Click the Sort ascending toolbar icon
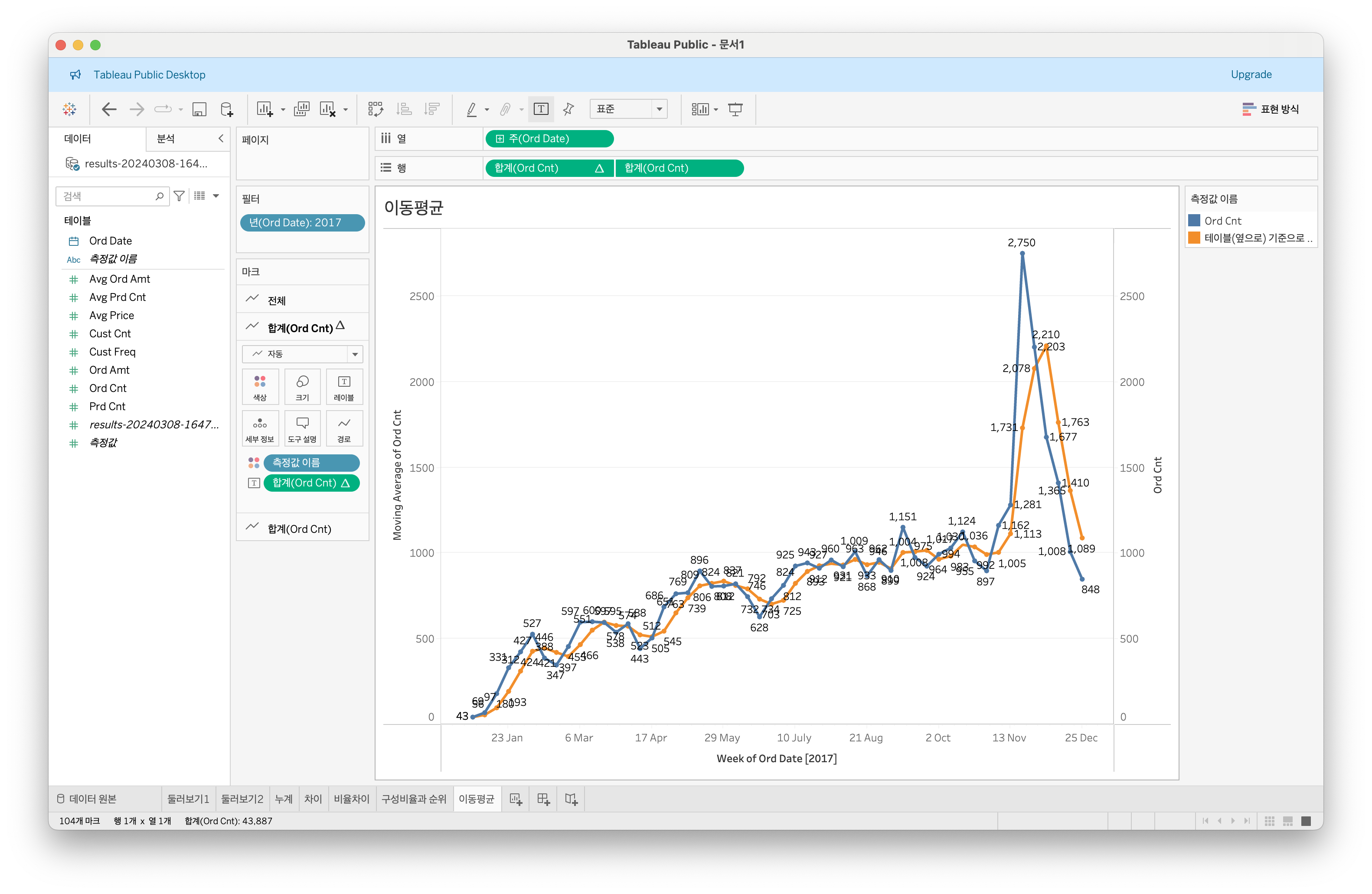The height and width of the screenshot is (894, 1372). pyautogui.click(x=404, y=109)
